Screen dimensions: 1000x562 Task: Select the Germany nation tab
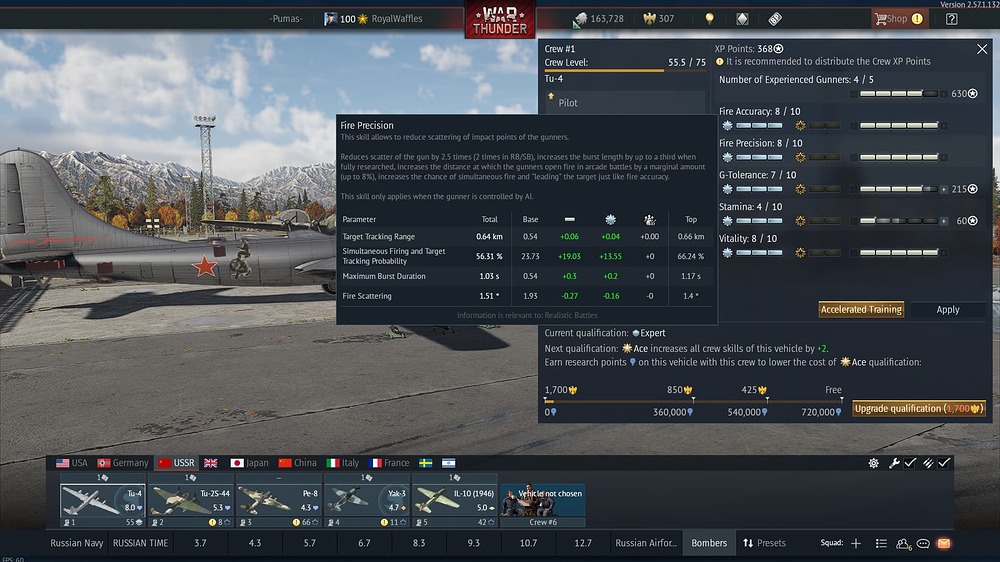(122, 462)
